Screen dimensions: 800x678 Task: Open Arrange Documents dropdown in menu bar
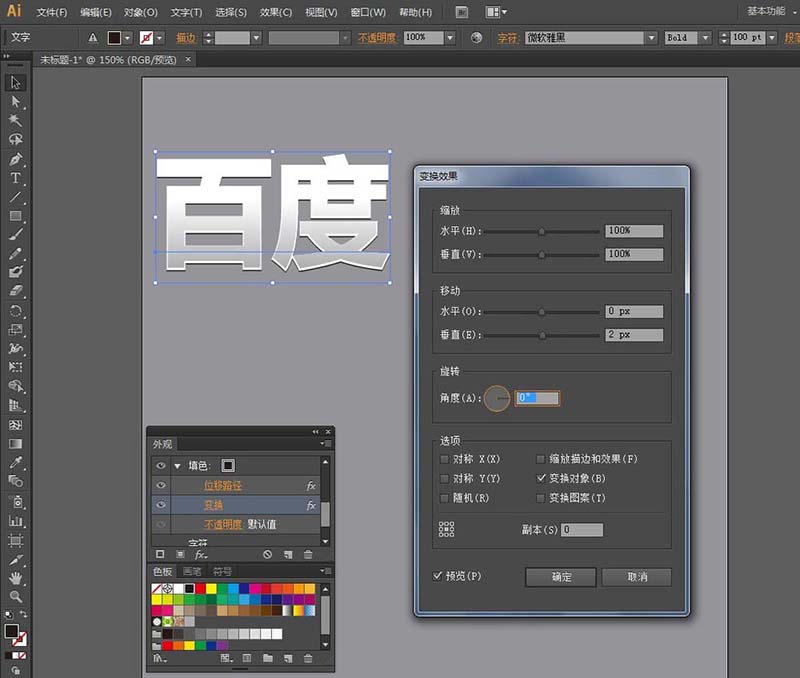496,12
